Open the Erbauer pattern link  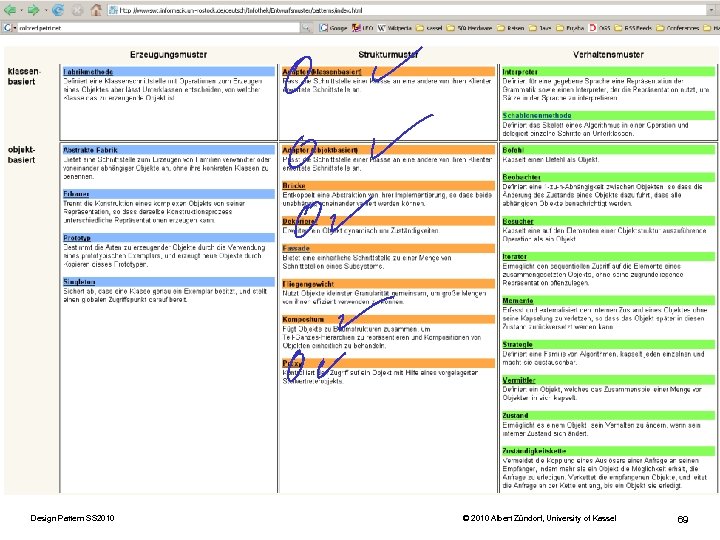tap(76, 194)
